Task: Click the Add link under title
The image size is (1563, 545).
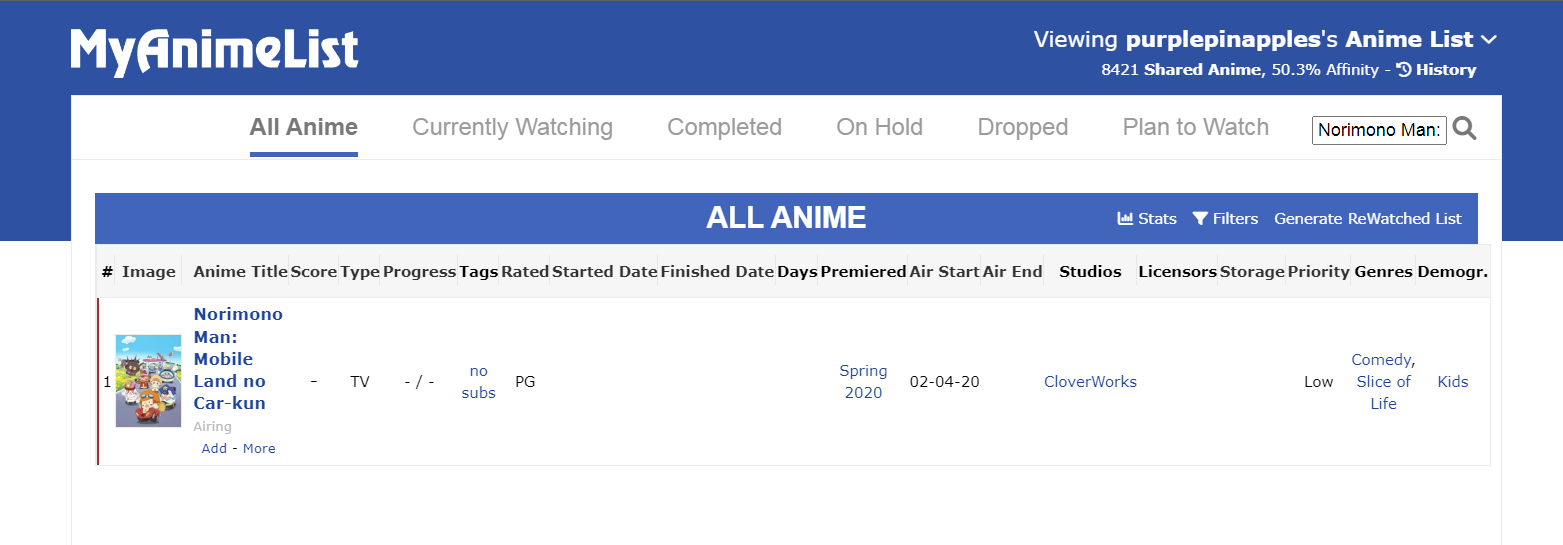Action: (214, 448)
